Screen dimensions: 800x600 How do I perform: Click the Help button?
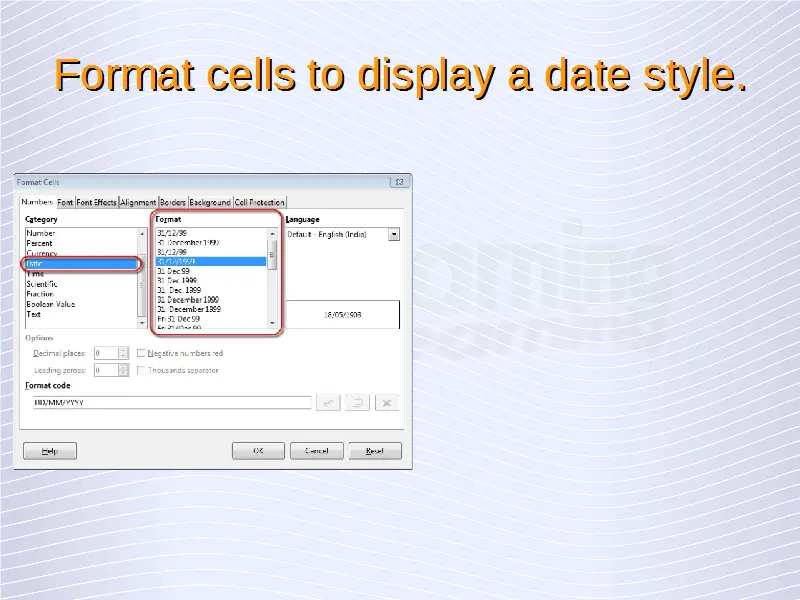tap(51, 451)
